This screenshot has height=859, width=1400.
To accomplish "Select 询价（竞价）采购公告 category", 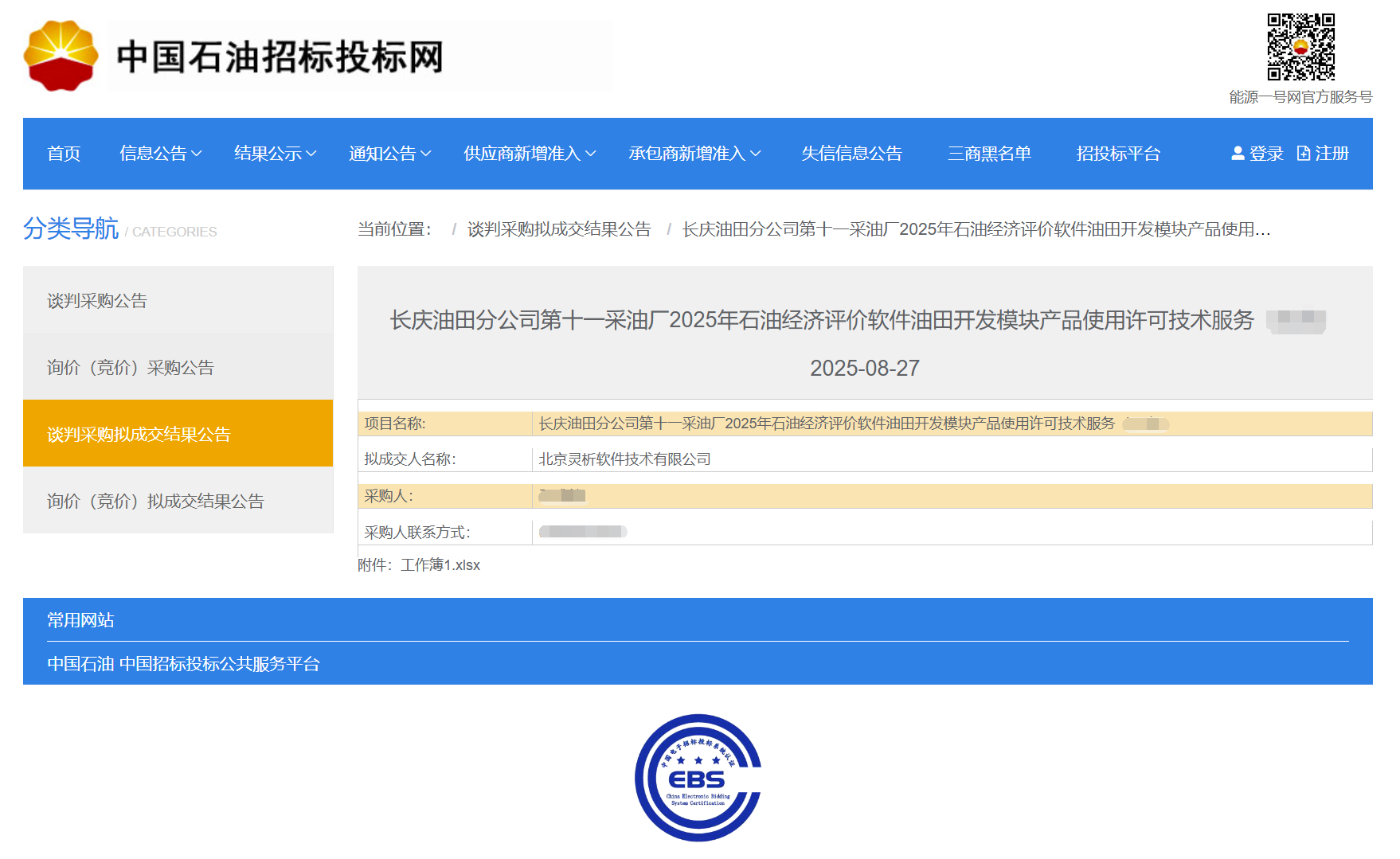I will click(131, 368).
